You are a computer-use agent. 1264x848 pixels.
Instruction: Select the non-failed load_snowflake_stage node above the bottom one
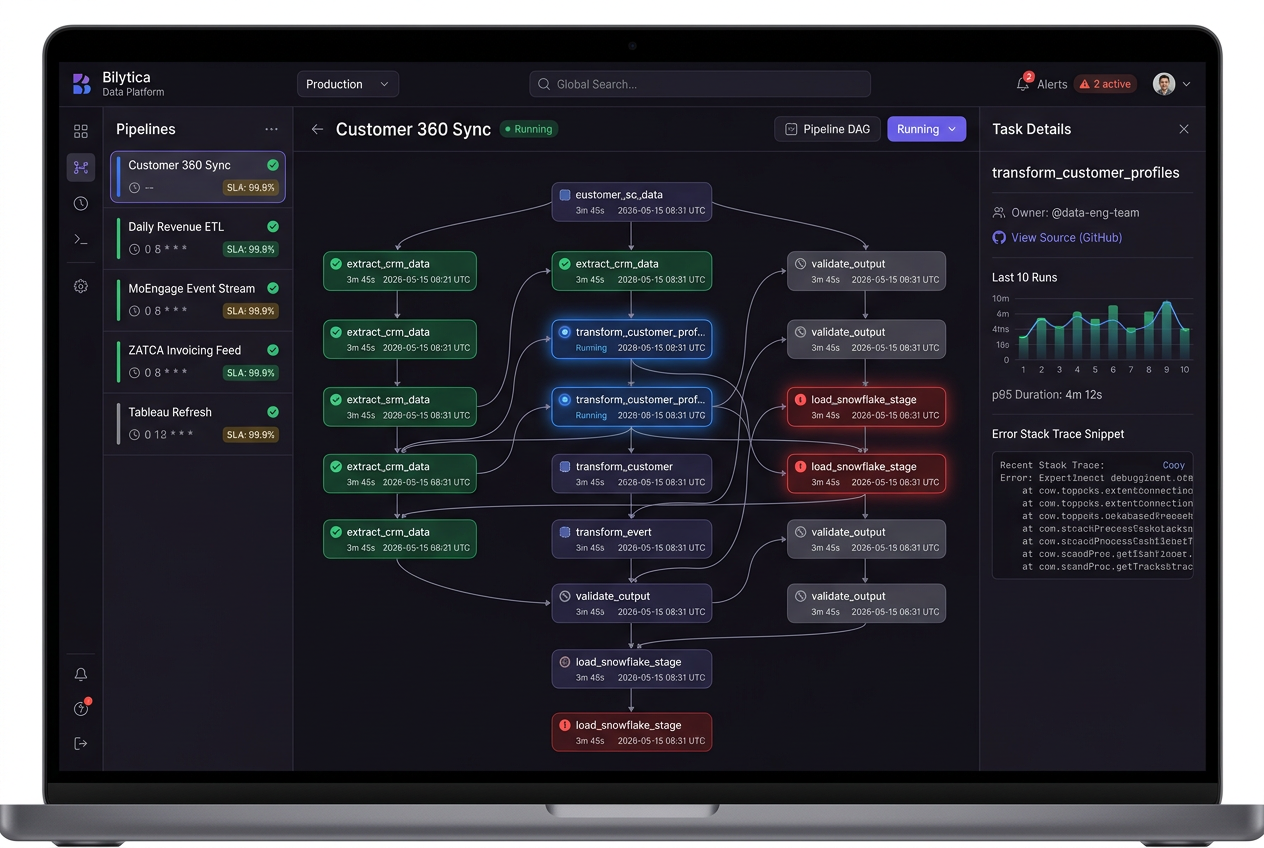[x=632, y=669]
